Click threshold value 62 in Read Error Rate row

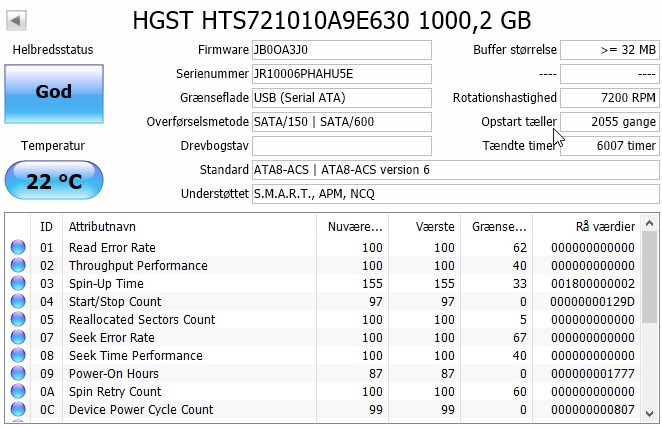coord(520,247)
